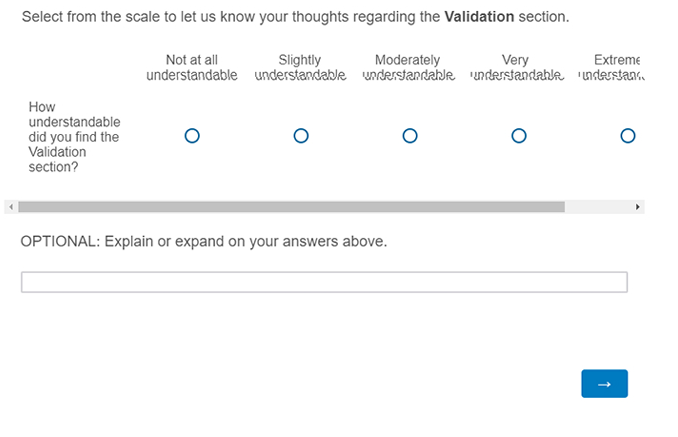This screenshot has width=678, height=437.
Task: Select the "Very understandable" radio button
Action: (519, 136)
